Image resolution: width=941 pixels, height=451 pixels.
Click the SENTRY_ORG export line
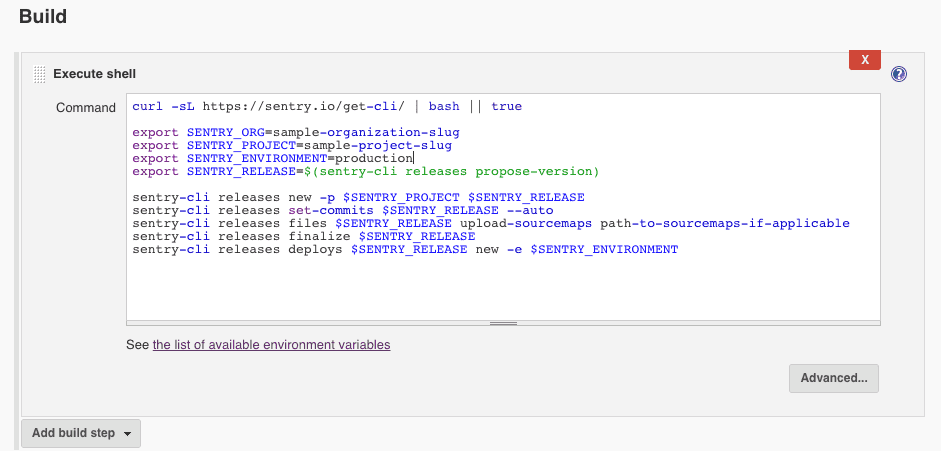[x=295, y=132]
